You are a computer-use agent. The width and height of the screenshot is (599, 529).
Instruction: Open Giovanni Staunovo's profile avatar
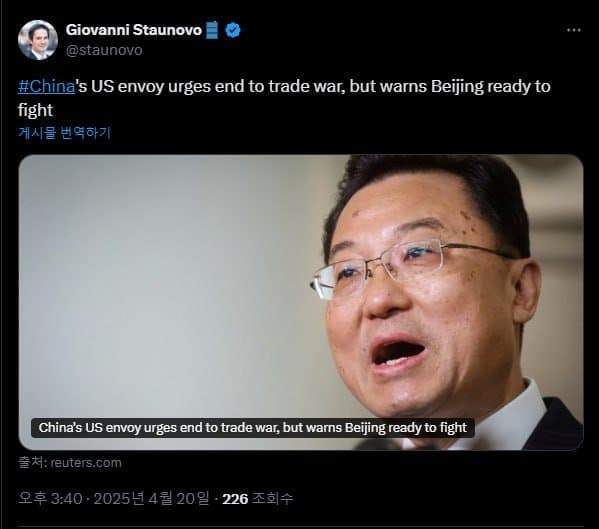[37, 40]
